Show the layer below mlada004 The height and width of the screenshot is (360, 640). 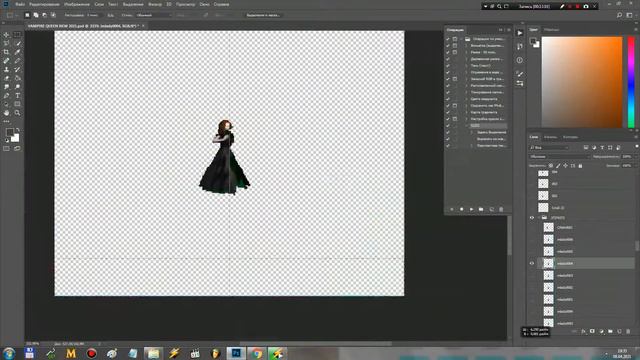532,276
